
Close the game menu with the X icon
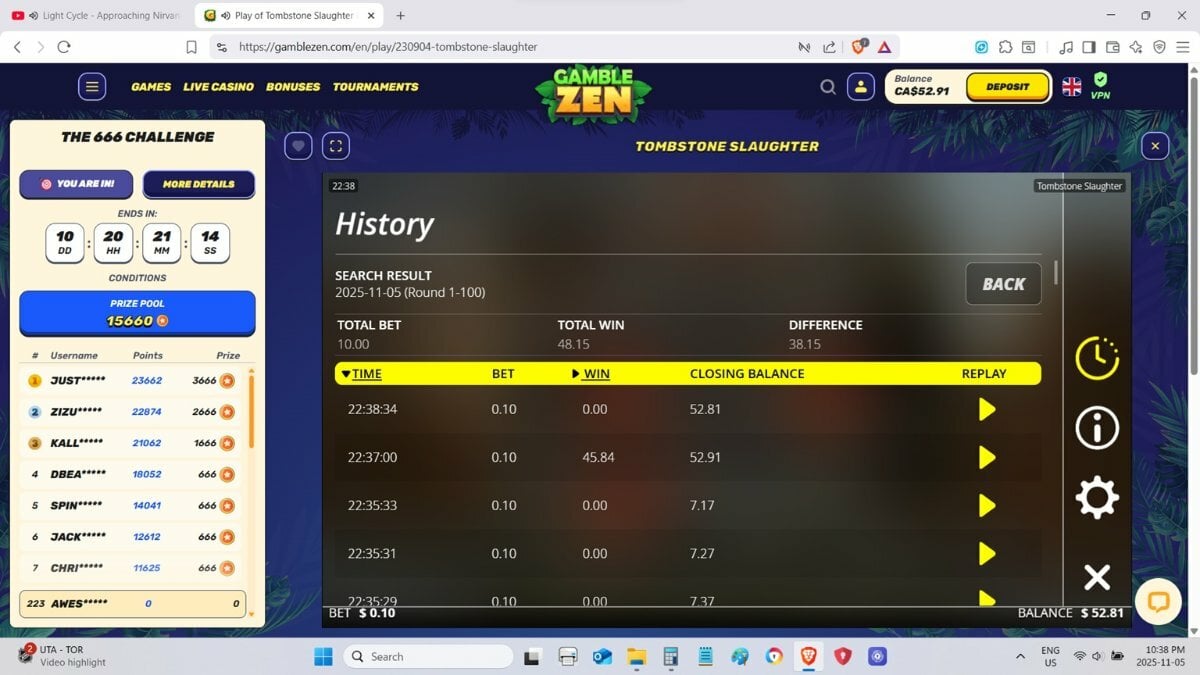pyautogui.click(x=1096, y=577)
